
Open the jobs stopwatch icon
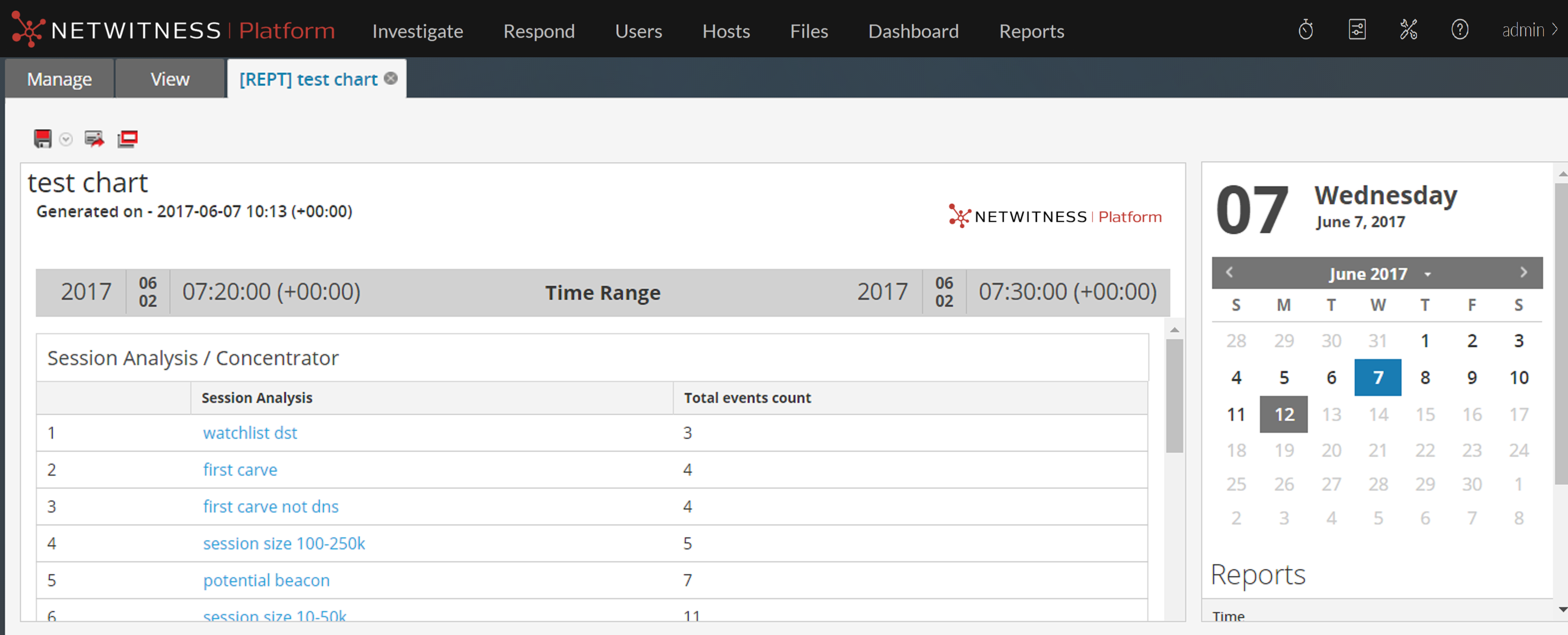point(1306,29)
